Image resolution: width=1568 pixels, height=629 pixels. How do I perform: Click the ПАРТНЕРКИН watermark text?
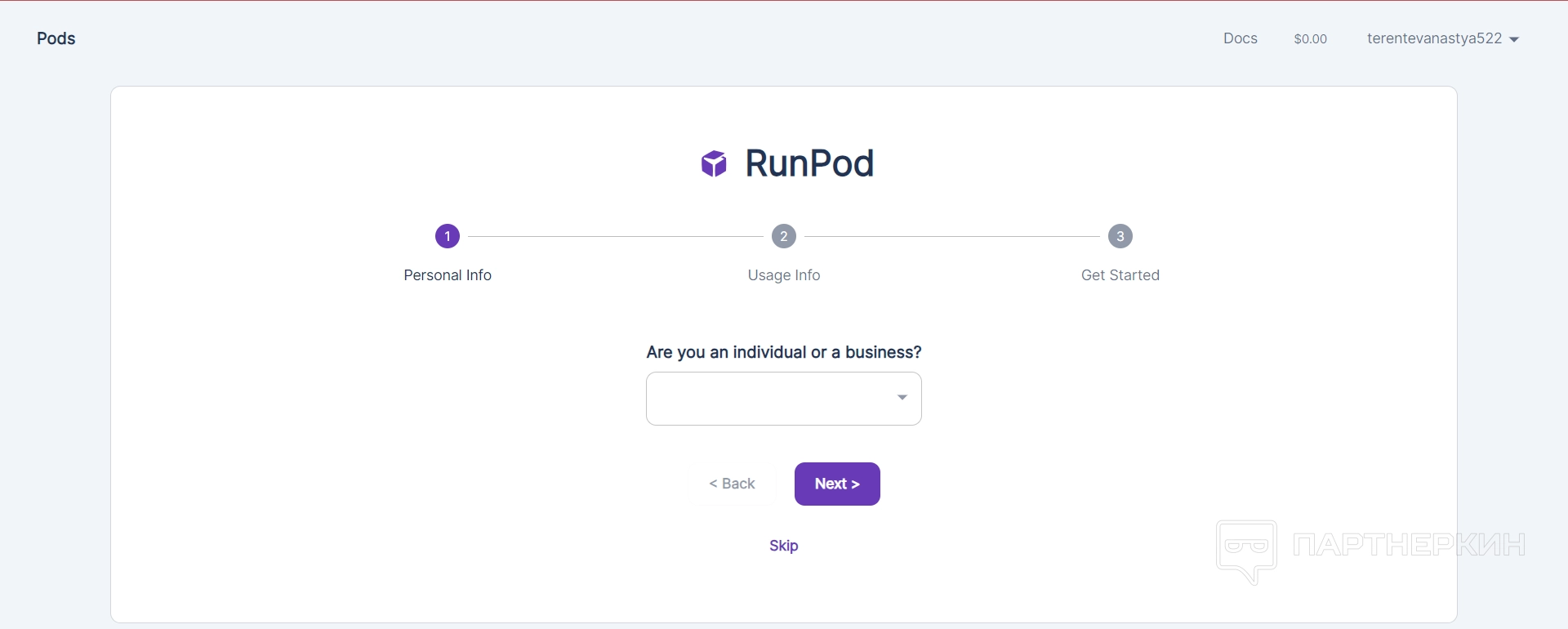pyautogui.click(x=1410, y=545)
